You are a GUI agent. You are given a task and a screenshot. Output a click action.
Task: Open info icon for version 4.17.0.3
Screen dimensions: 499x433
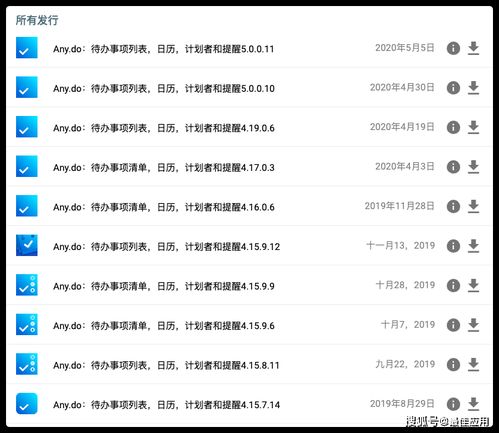[453, 167]
